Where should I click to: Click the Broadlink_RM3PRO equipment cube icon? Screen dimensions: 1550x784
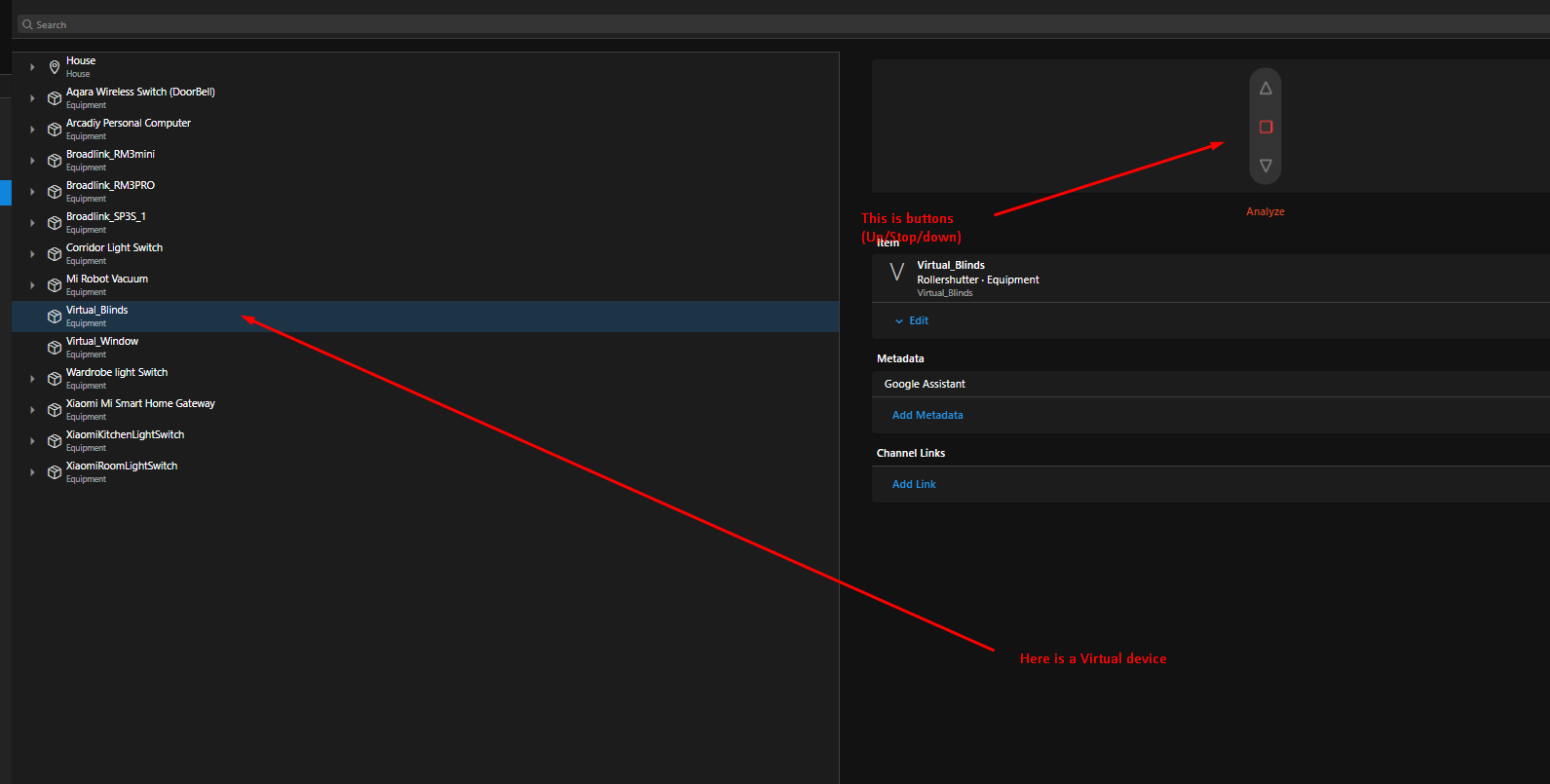tap(55, 192)
